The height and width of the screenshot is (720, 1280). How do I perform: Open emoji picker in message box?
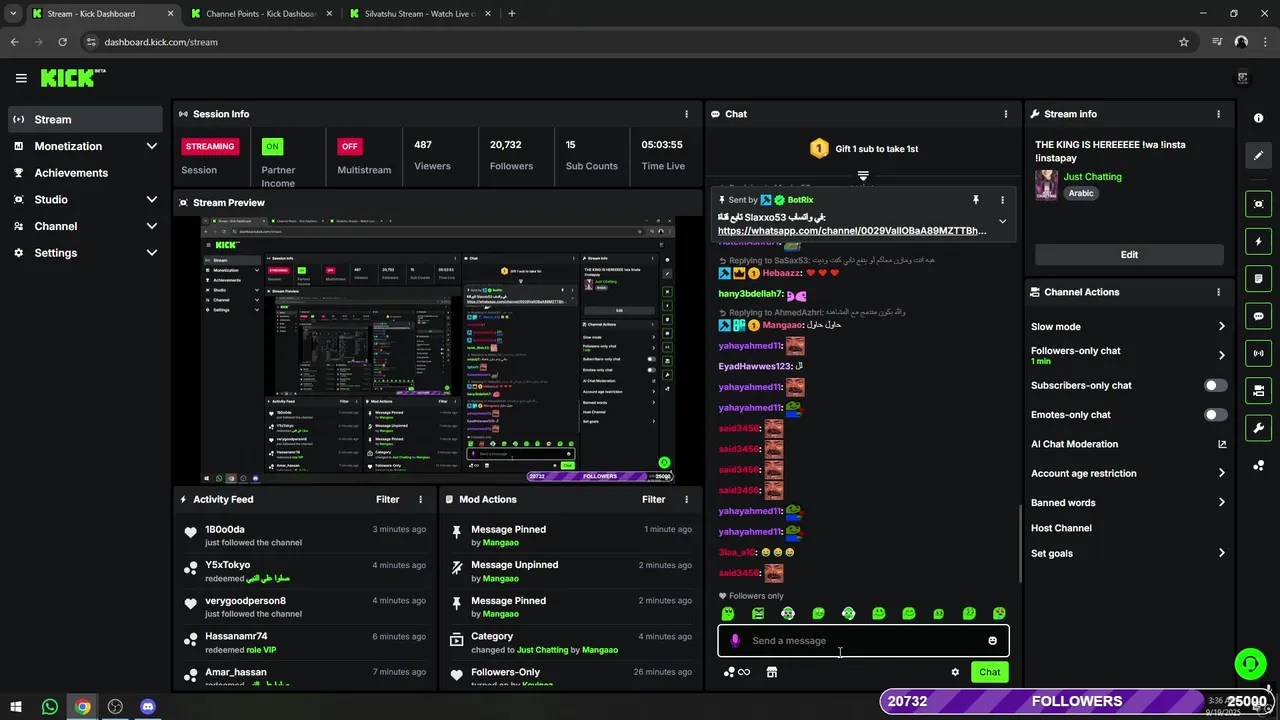coord(992,641)
